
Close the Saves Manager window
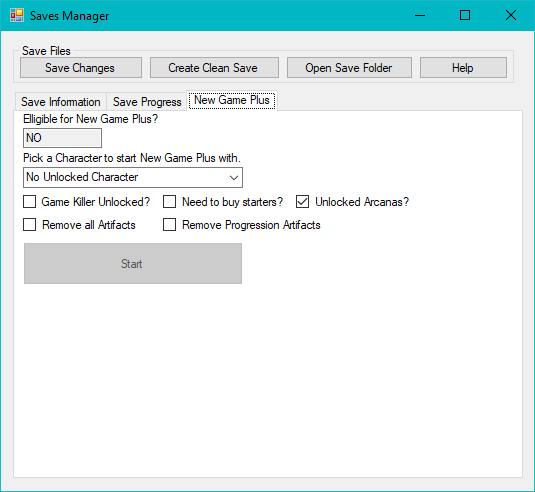tap(511, 15)
